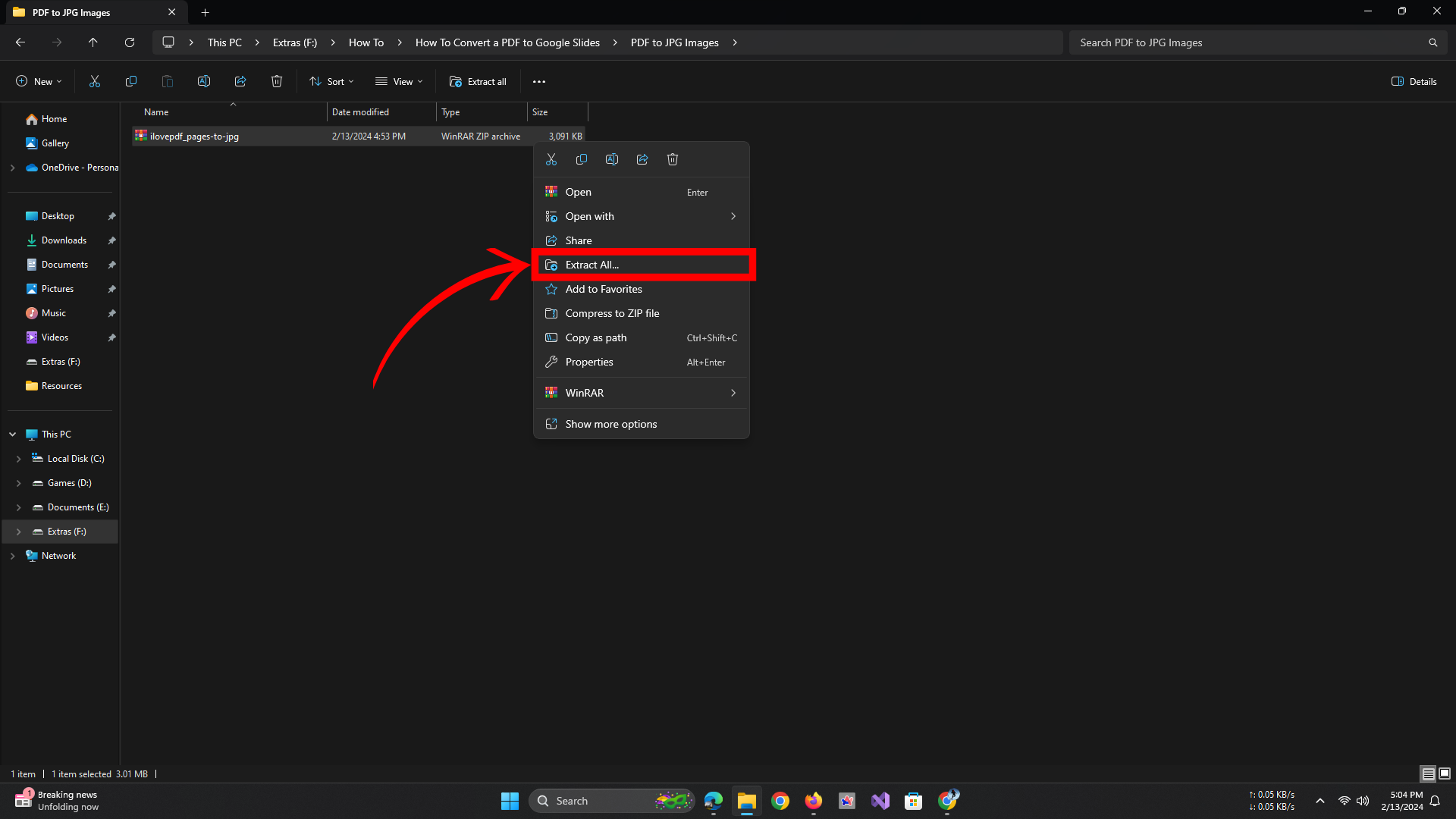Open the Sort dropdown
Screen dimensions: 1456x819
(x=331, y=81)
